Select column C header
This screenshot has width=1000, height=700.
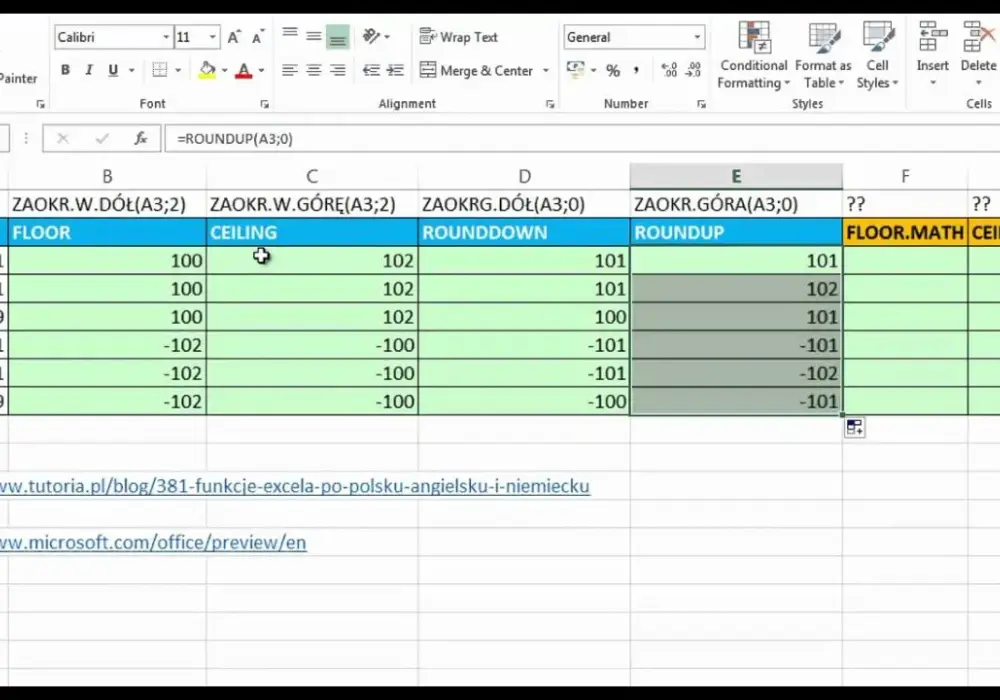click(312, 176)
